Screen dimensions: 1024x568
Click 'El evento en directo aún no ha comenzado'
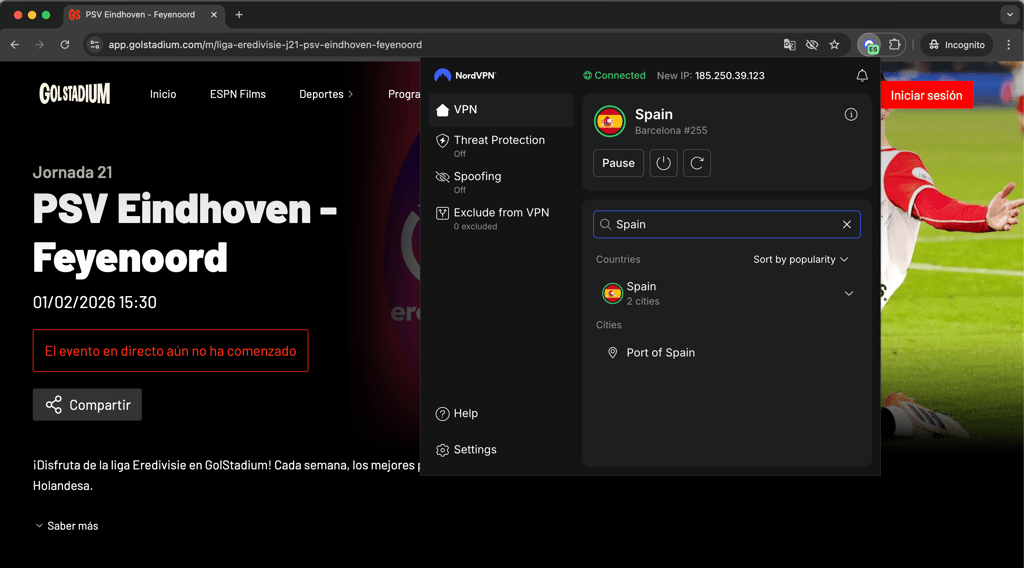170,351
